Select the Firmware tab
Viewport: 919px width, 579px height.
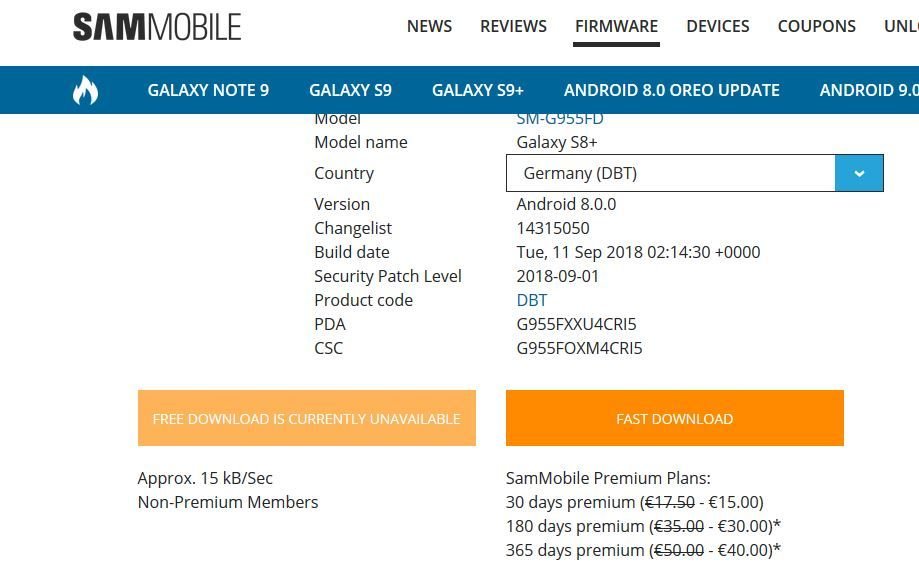617,26
